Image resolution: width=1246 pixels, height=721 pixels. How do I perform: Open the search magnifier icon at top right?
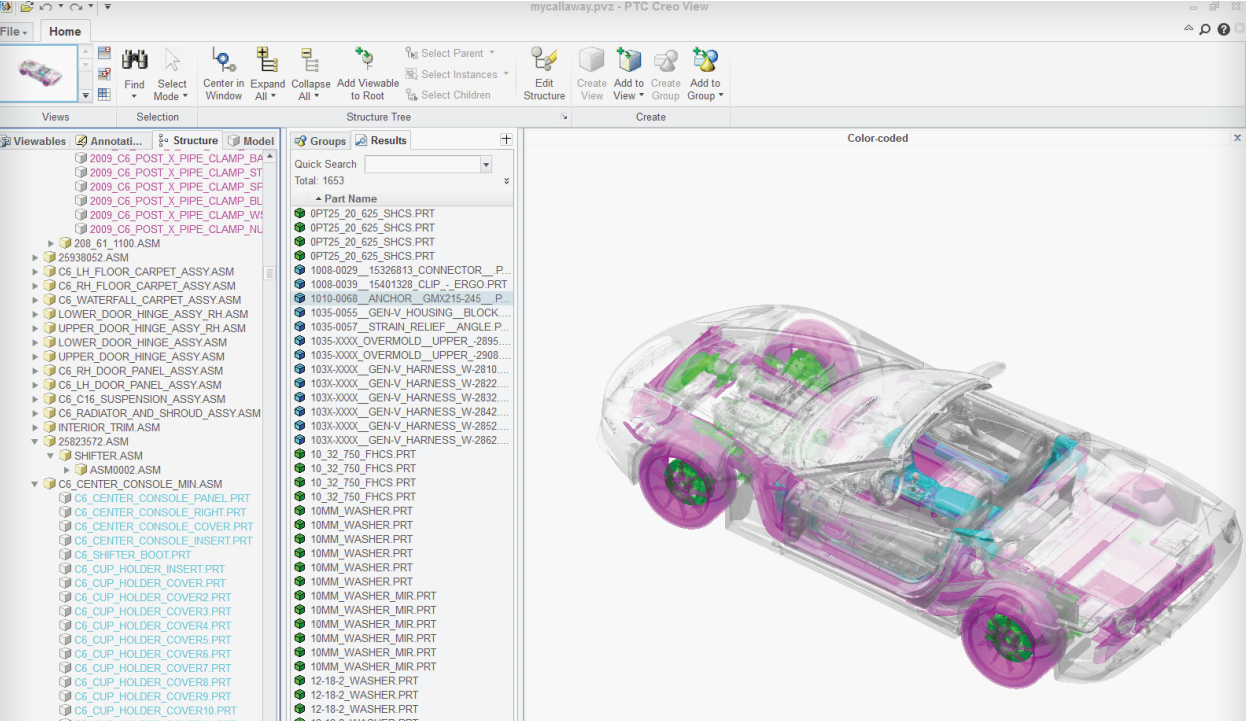[x=1205, y=29]
